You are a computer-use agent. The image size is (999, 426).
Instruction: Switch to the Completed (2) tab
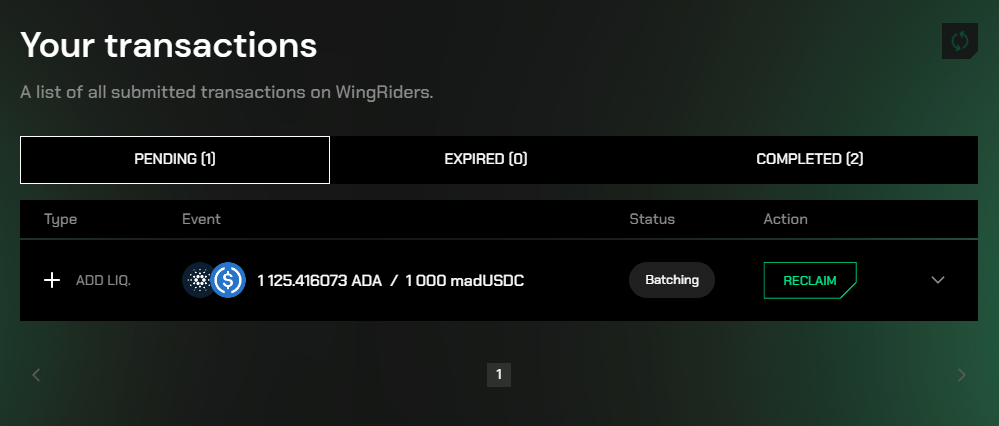pyautogui.click(x=810, y=159)
